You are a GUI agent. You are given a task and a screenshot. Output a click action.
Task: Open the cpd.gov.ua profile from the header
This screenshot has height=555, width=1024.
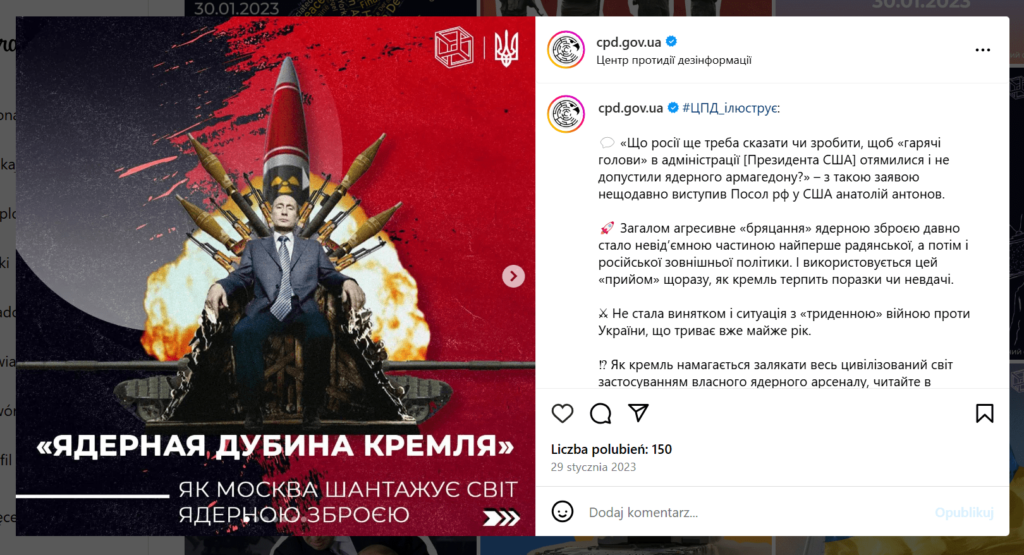(628, 42)
